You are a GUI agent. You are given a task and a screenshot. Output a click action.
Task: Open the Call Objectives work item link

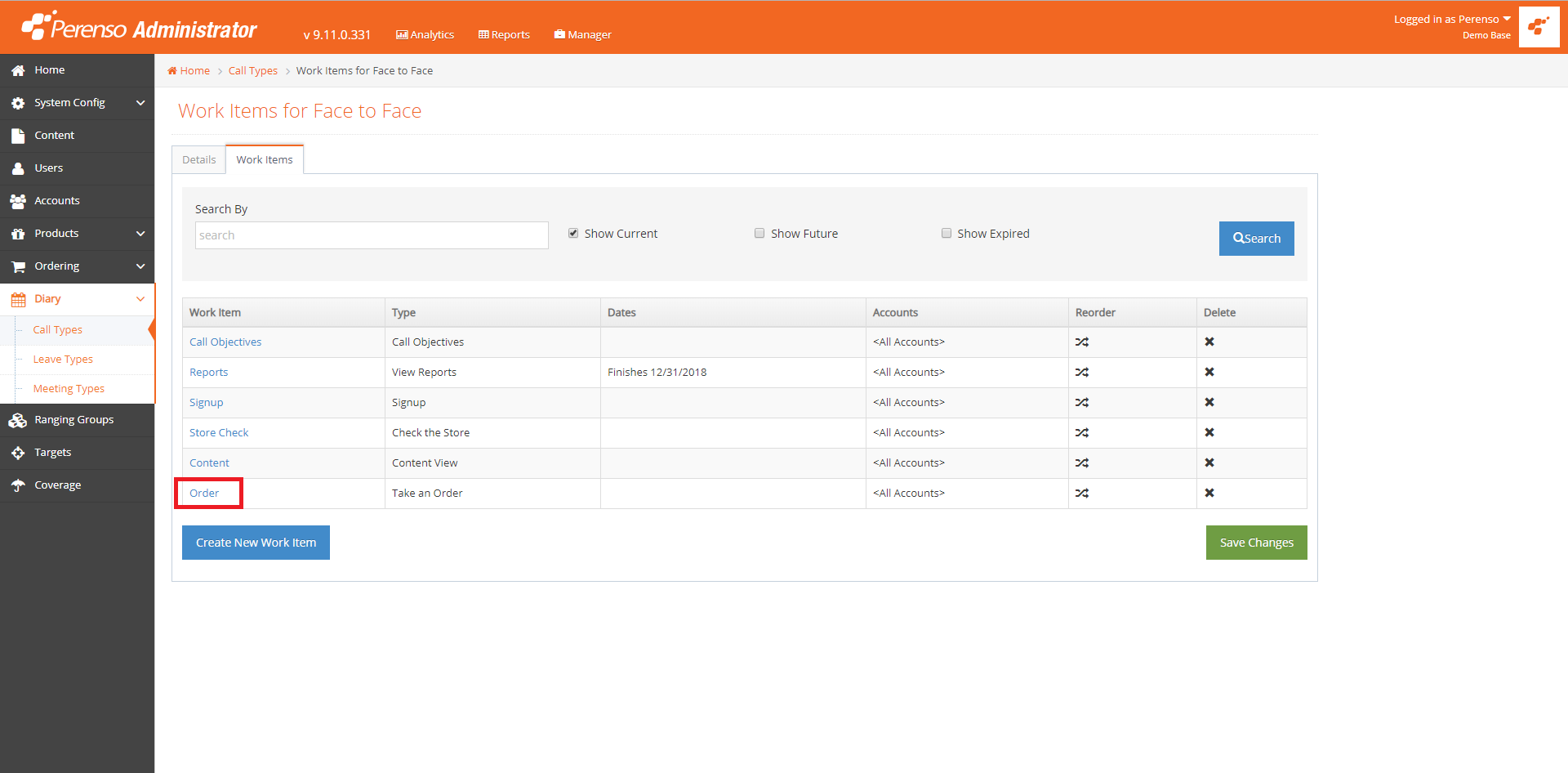(x=225, y=342)
